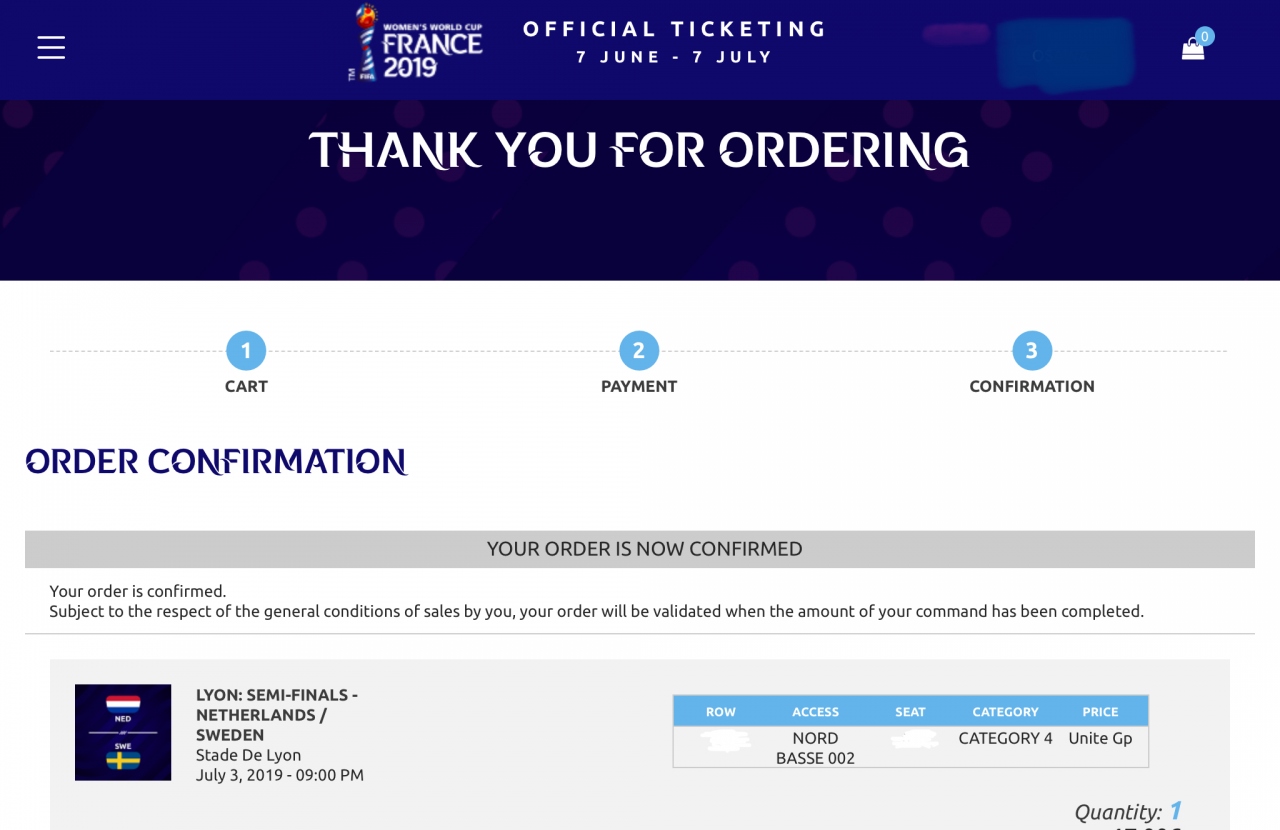Click the cart item count badge
Screen dimensions: 1280x830
pyautogui.click(x=1205, y=36)
